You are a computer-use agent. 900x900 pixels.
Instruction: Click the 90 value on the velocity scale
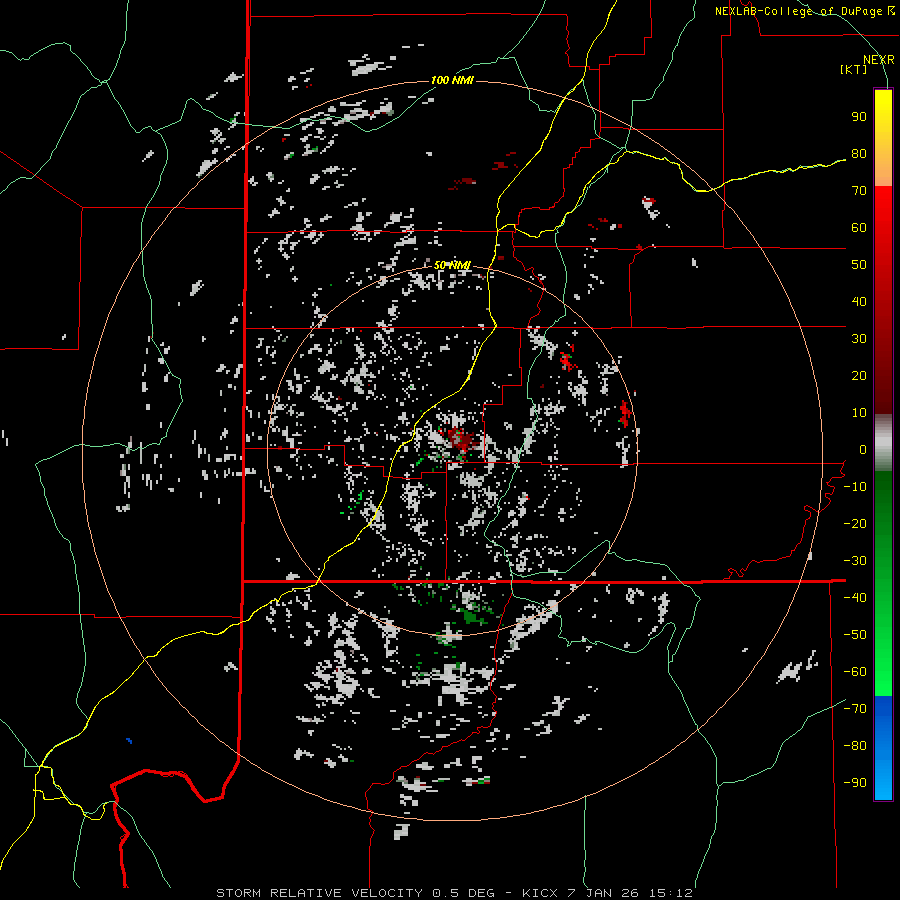[859, 117]
